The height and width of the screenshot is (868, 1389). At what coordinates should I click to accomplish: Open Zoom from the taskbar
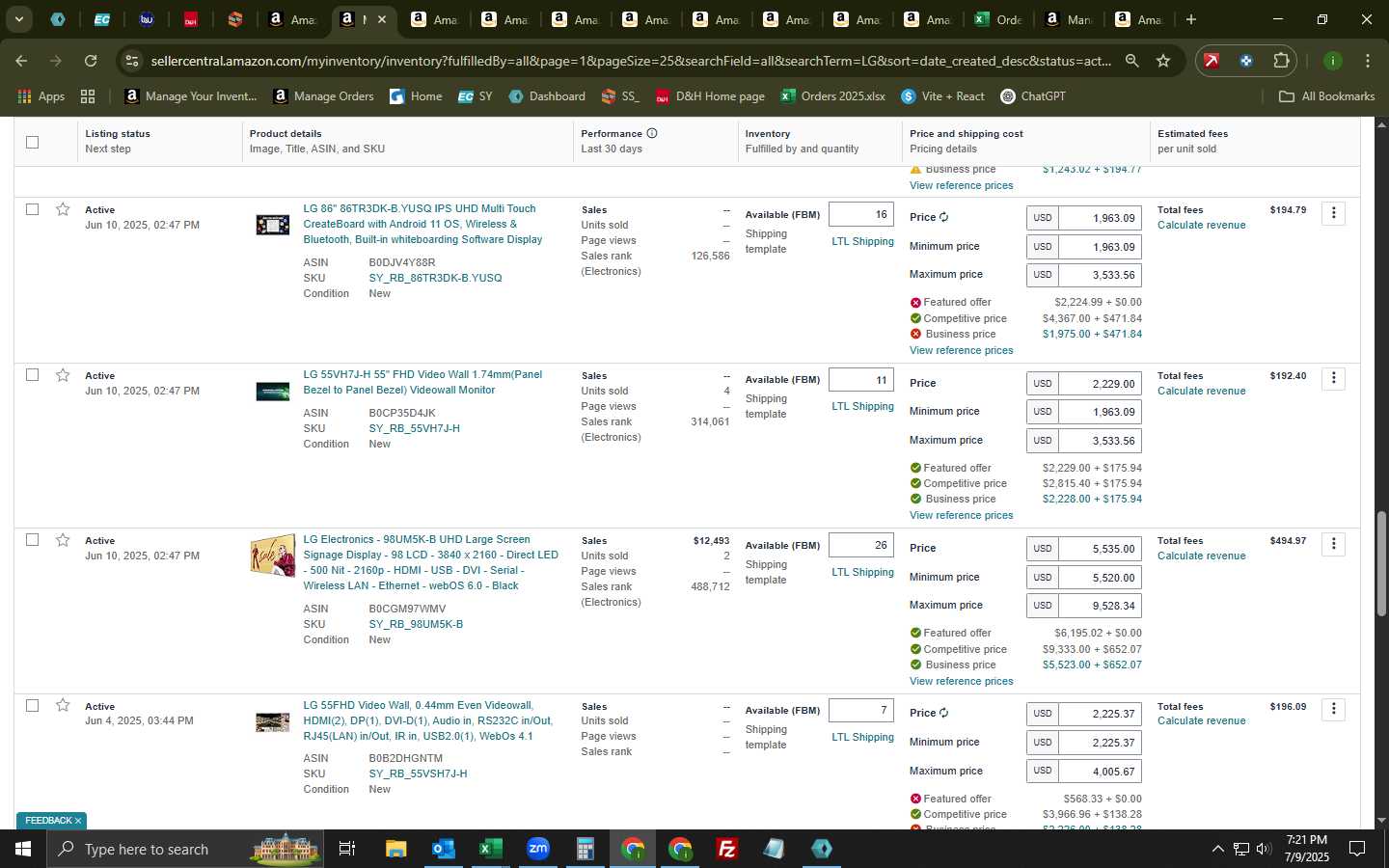tap(537, 849)
